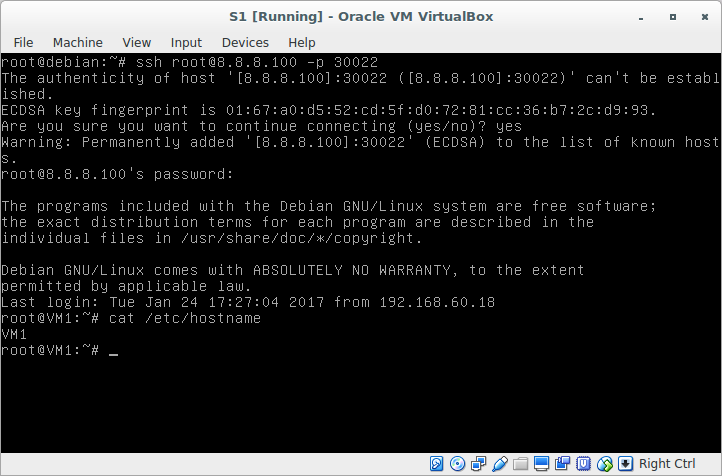
Task: Click the CPU virtualization chip status icon
Action: click(583, 464)
